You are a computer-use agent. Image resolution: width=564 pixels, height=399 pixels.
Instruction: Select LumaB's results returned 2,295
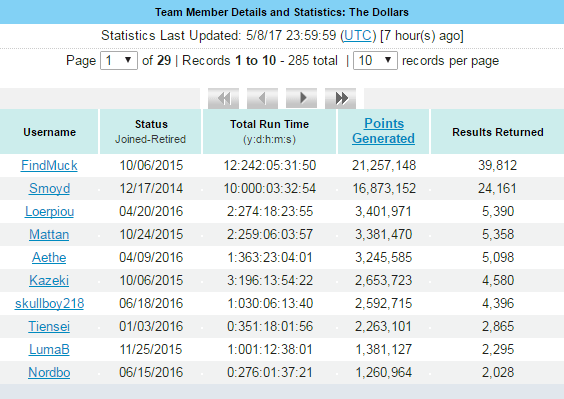click(498, 350)
